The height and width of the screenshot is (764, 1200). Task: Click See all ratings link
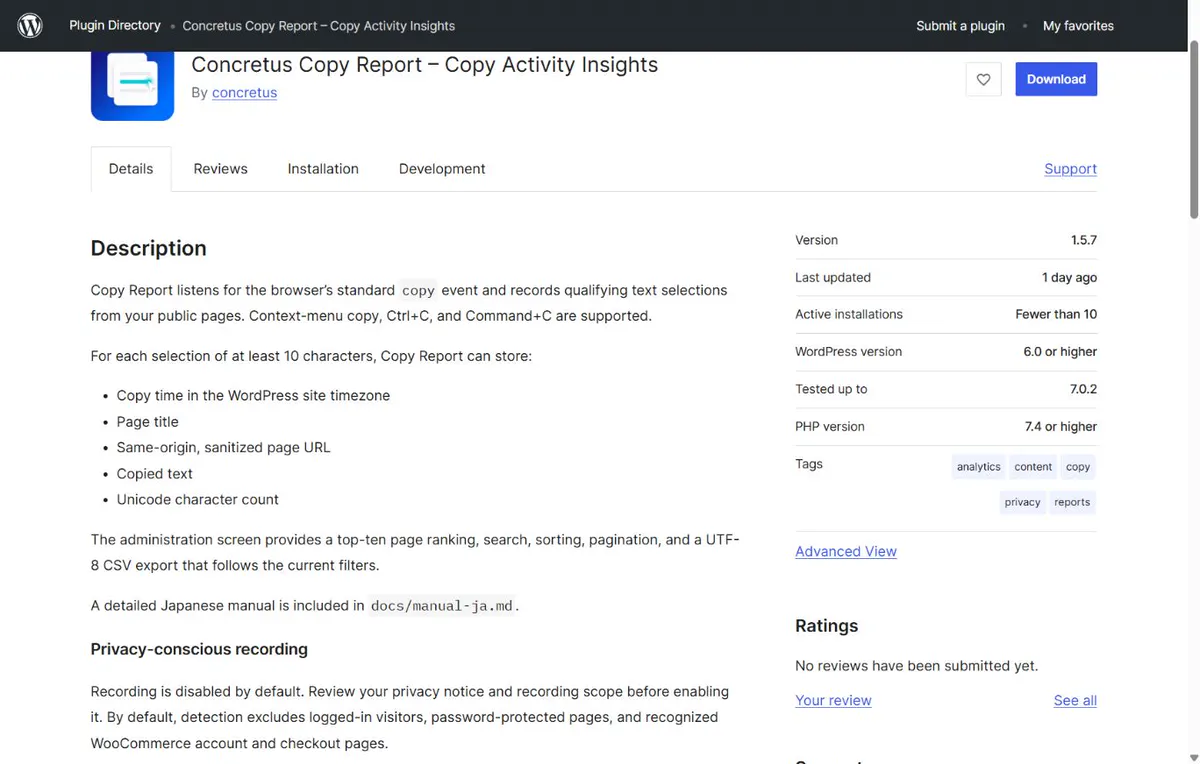(1075, 701)
